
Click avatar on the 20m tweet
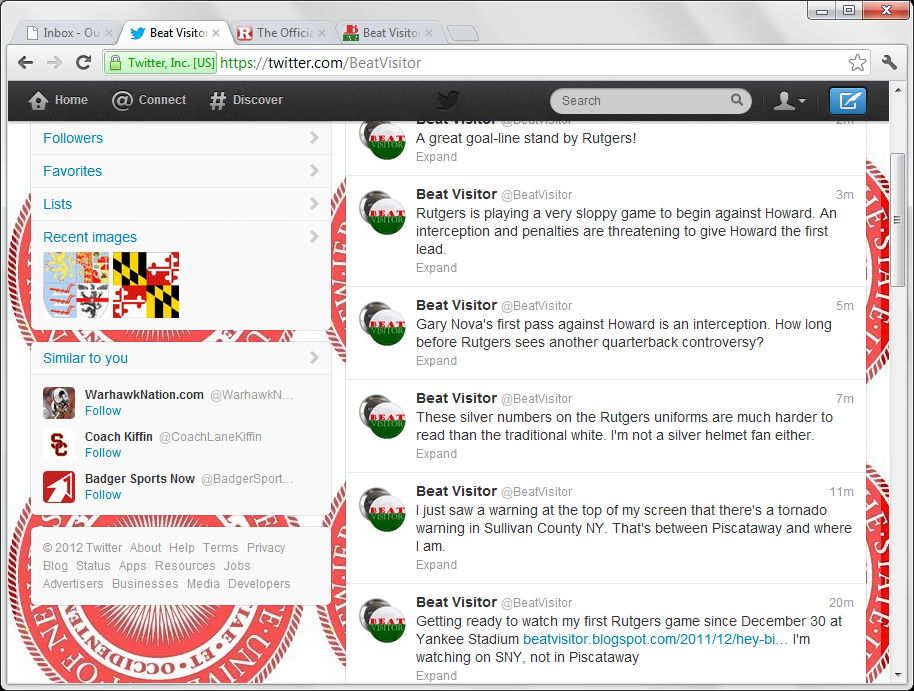point(382,620)
